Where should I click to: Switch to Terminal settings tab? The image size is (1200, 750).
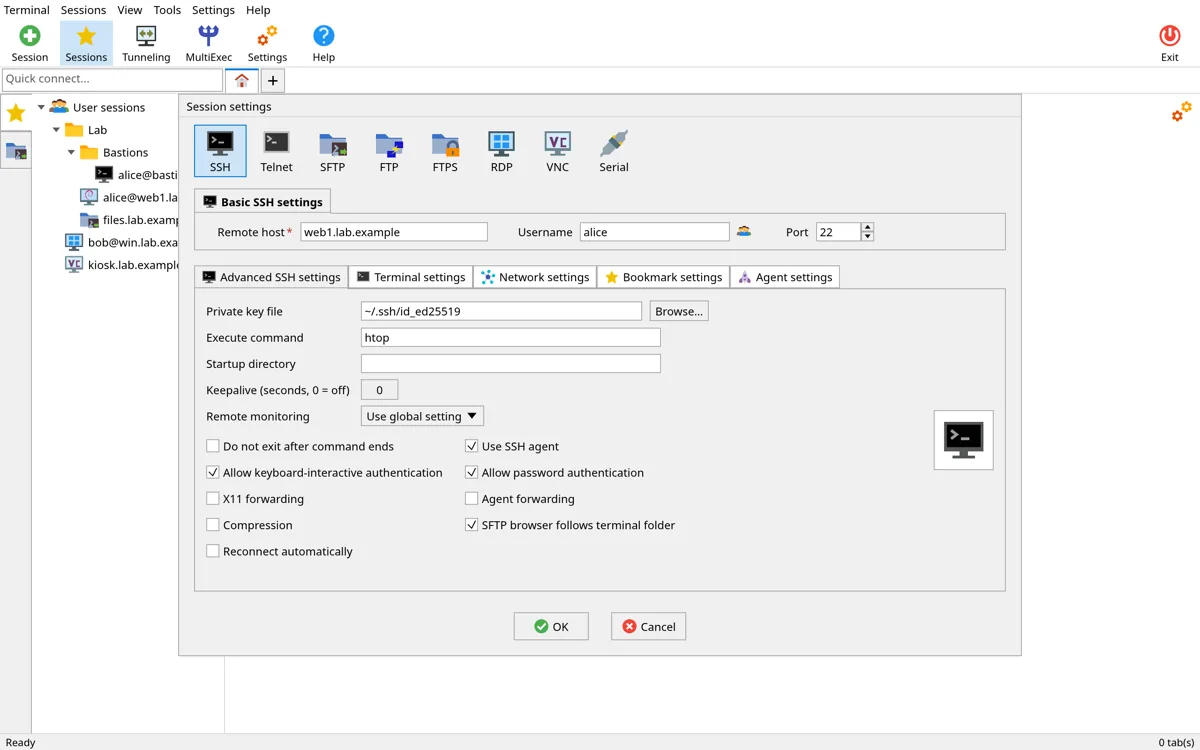click(411, 277)
